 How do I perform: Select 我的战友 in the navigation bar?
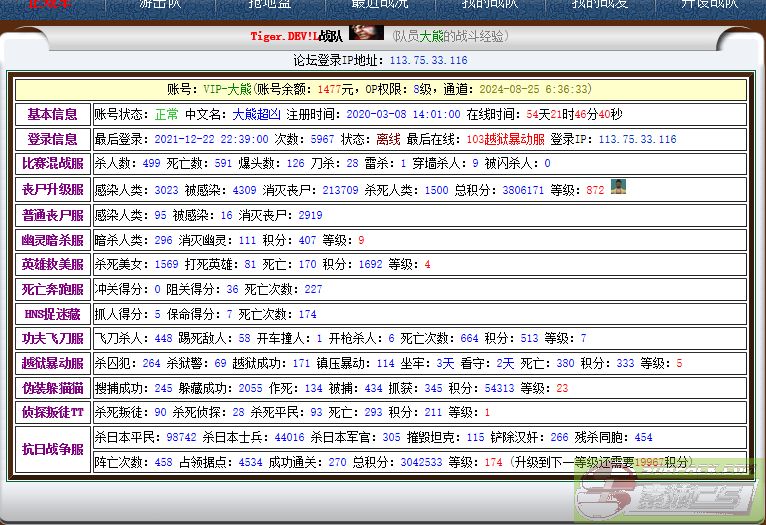600,4
